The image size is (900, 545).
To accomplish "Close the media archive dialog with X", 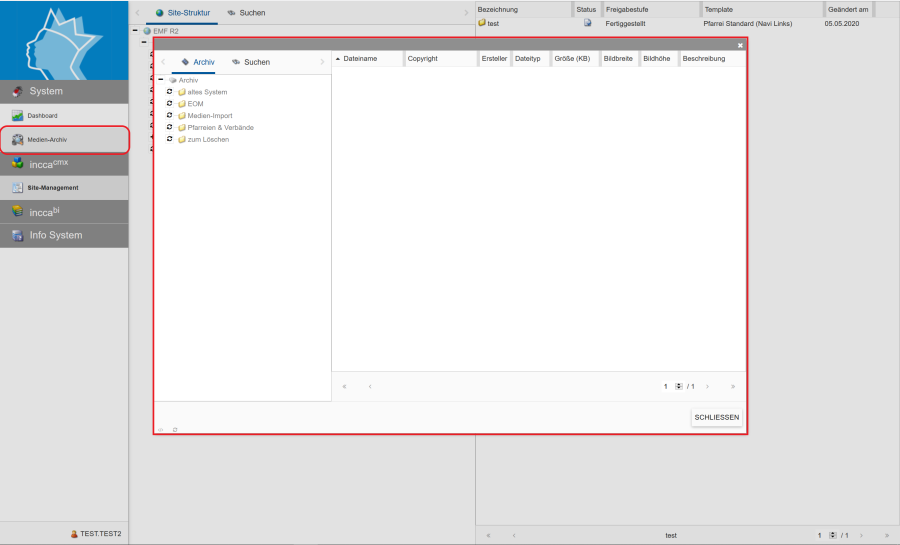I will [x=740, y=45].
